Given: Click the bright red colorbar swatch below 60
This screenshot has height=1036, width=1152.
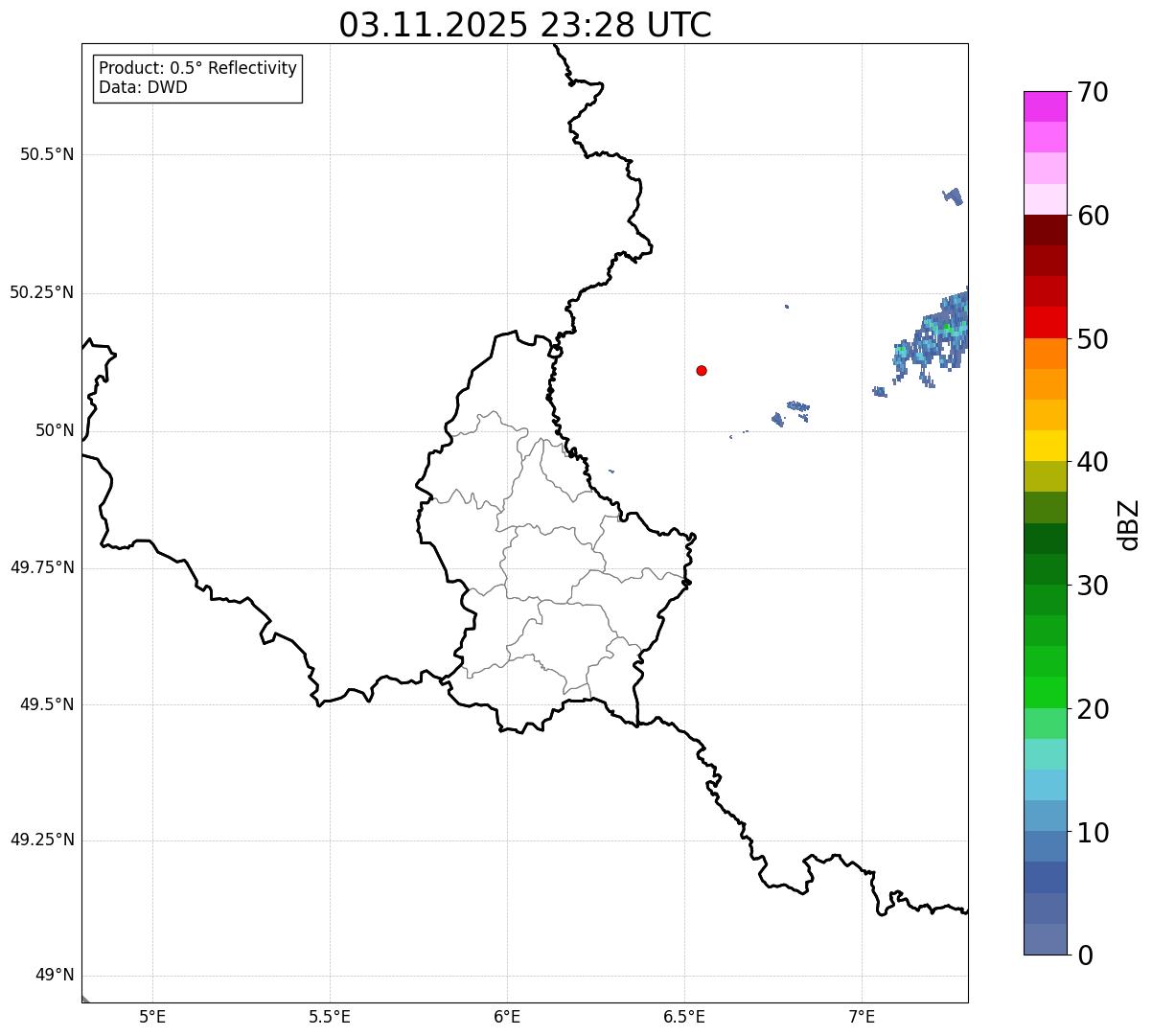Looking at the screenshot, I should (x=1046, y=322).
